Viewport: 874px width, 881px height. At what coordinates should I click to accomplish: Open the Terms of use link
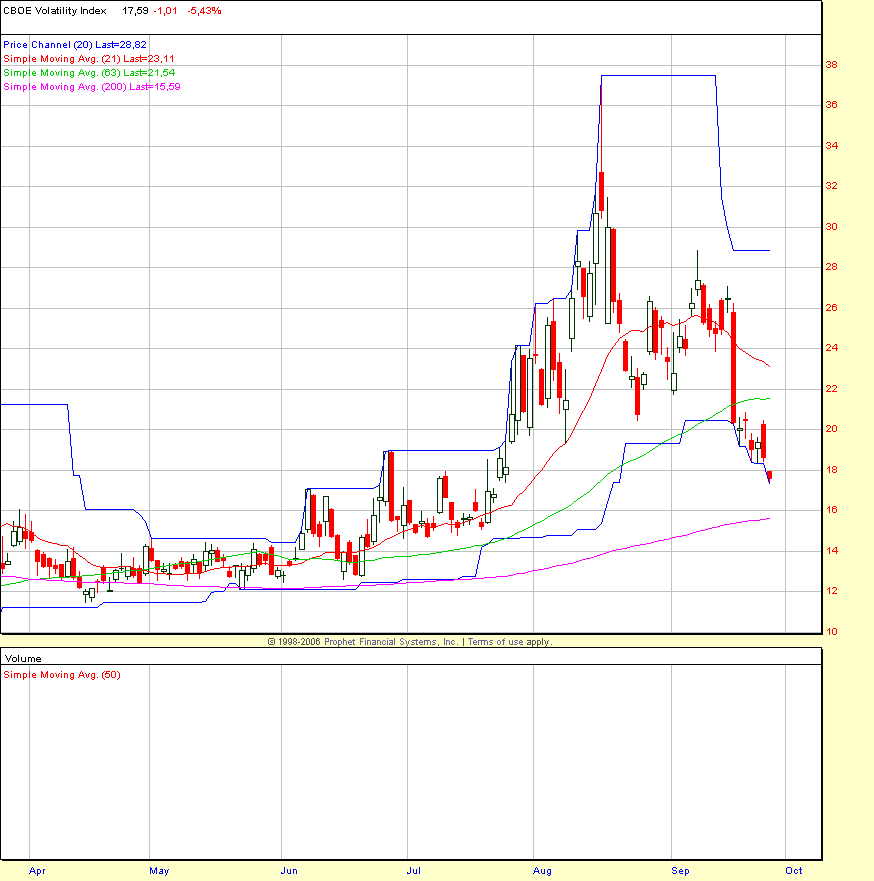point(509,642)
